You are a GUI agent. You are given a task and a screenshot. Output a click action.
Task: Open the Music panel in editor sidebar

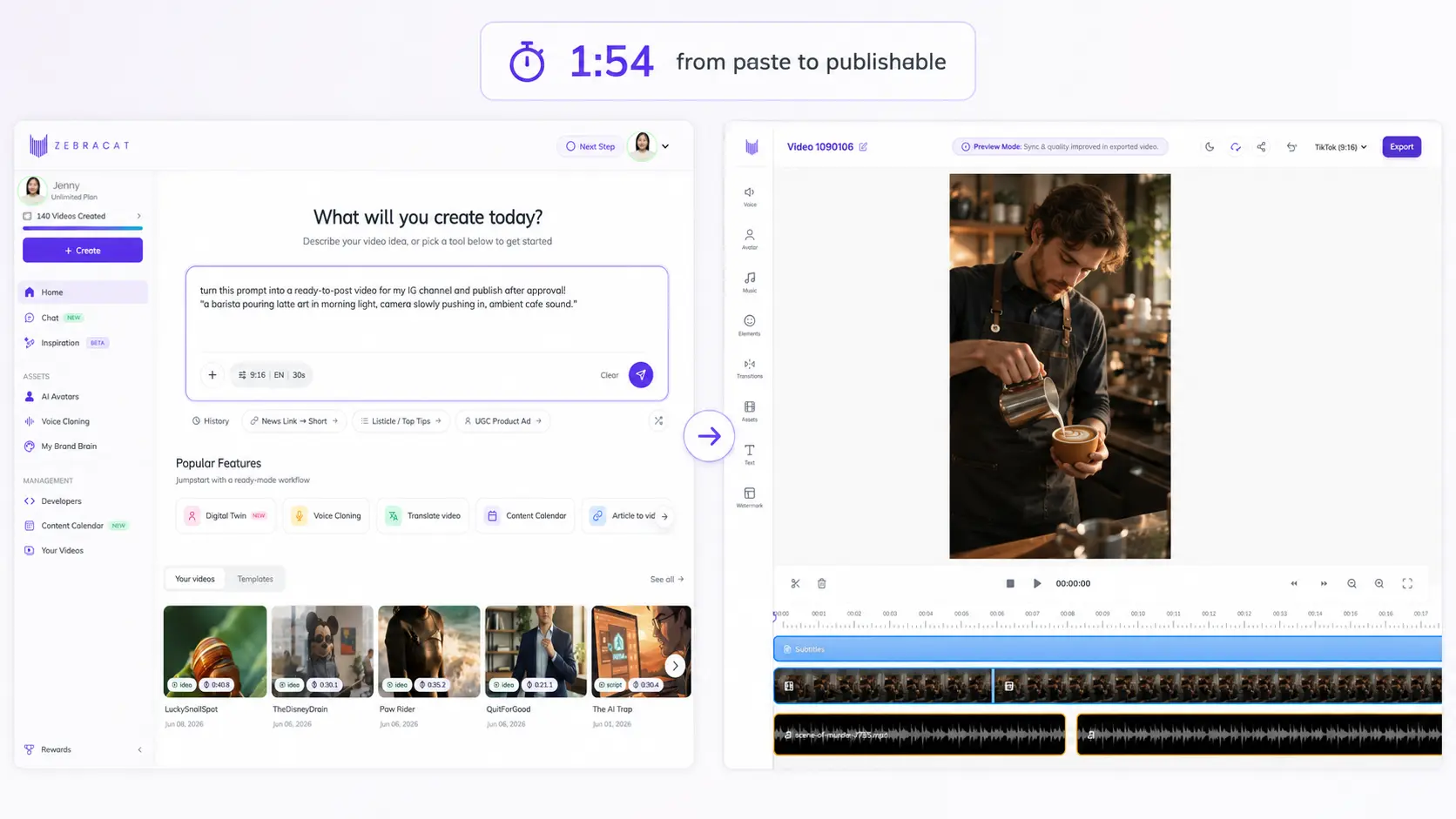[749, 282]
